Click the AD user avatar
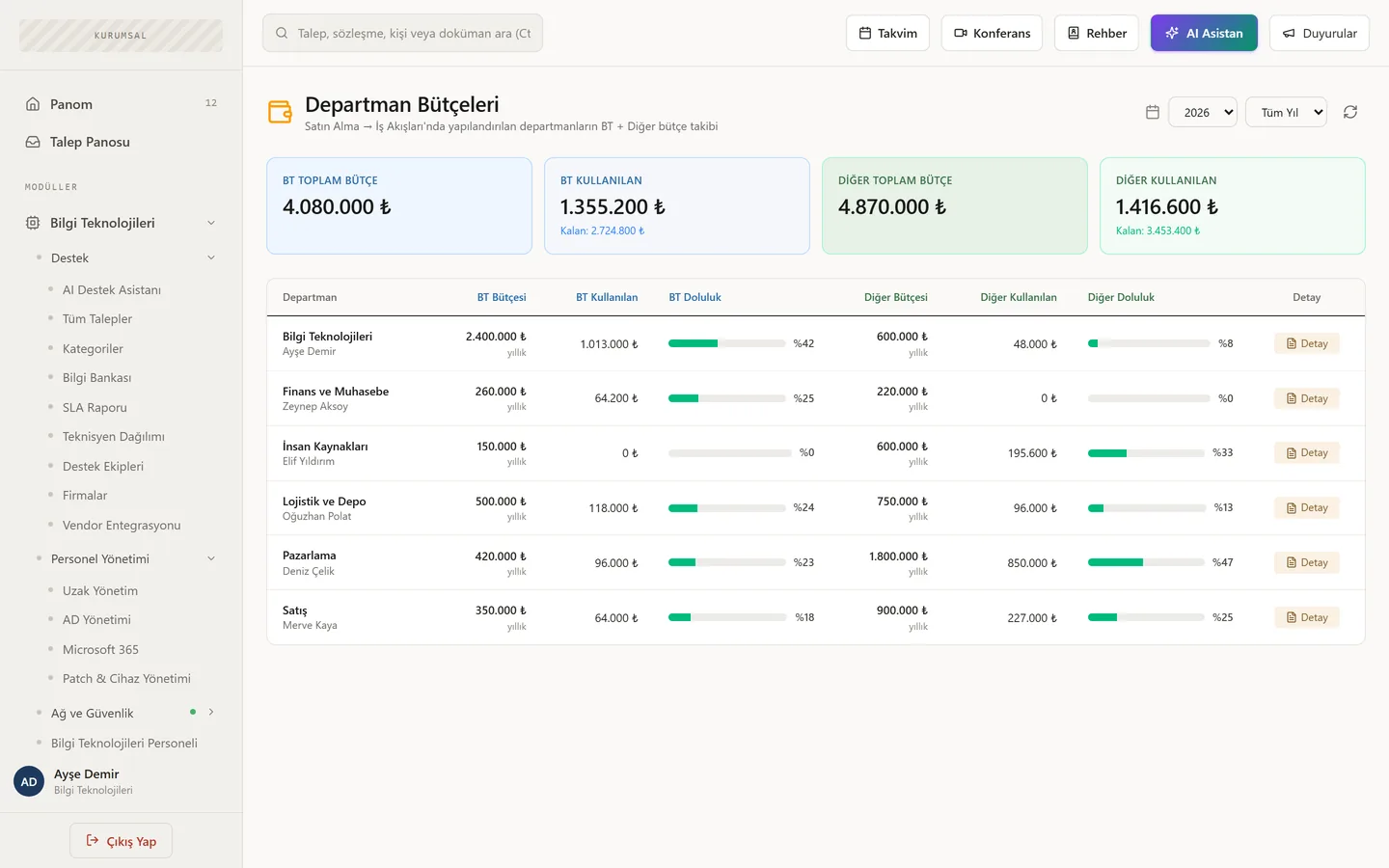The height and width of the screenshot is (868, 1389). click(29, 781)
